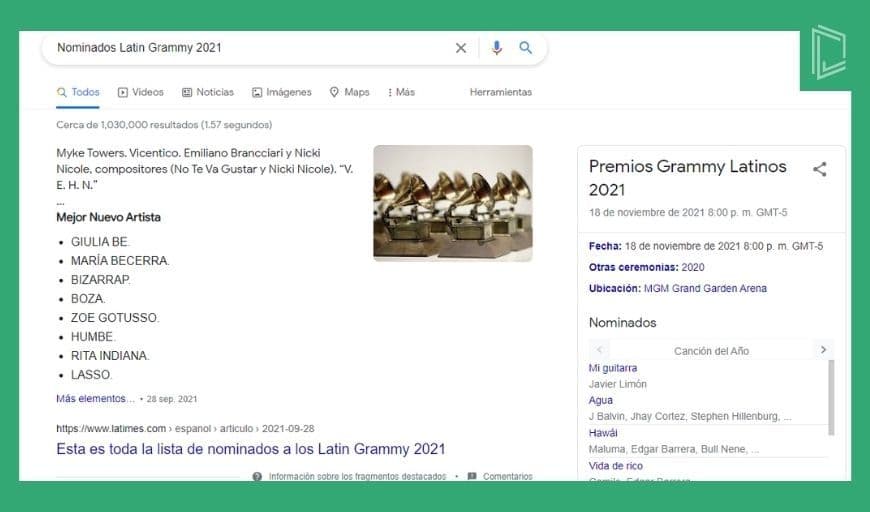This screenshot has width=870, height=512.
Task: Start voice search with microphone icon
Action: tap(497, 48)
